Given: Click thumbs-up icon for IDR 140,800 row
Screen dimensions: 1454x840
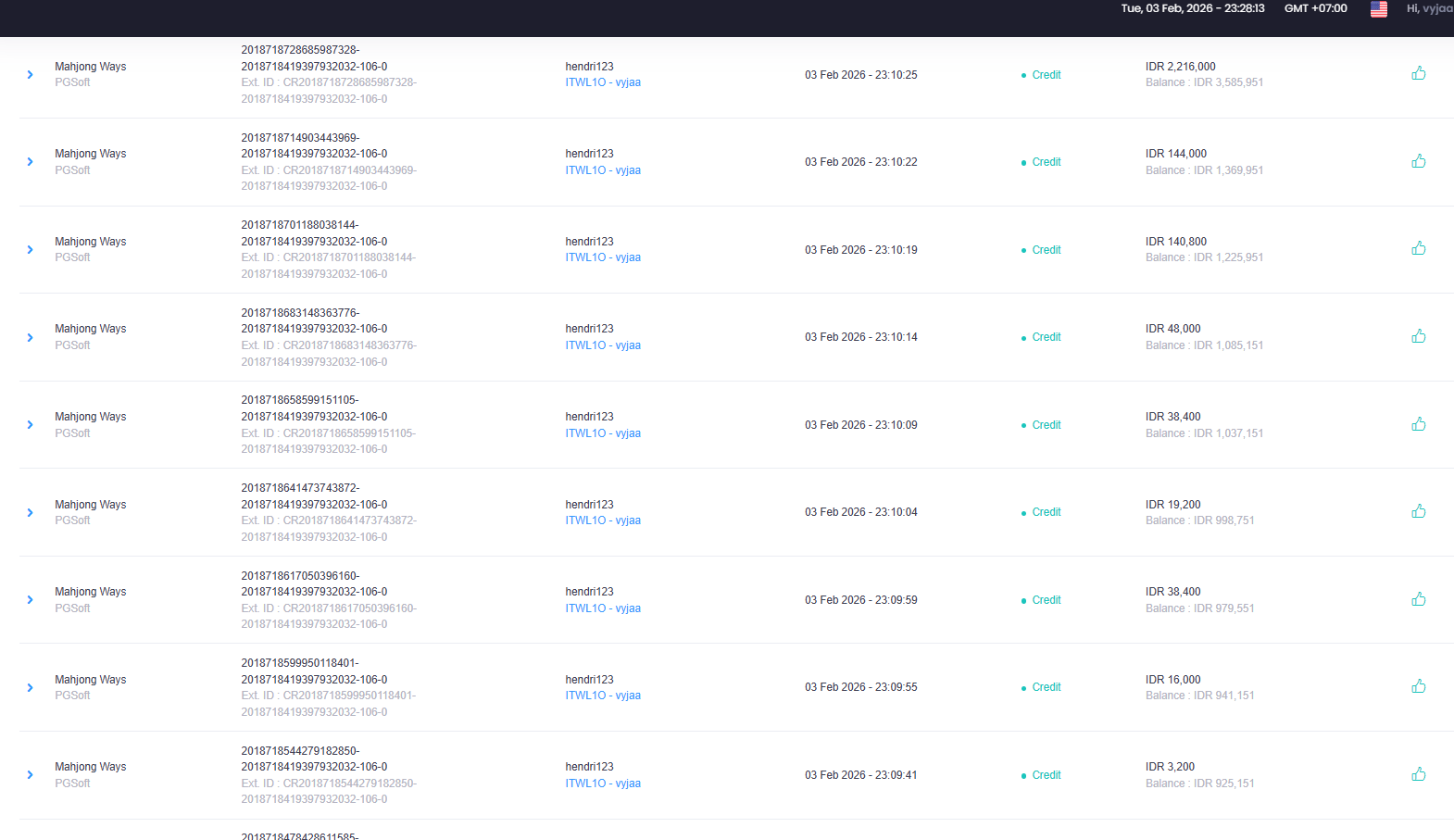Looking at the screenshot, I should tap(1418, 248).
